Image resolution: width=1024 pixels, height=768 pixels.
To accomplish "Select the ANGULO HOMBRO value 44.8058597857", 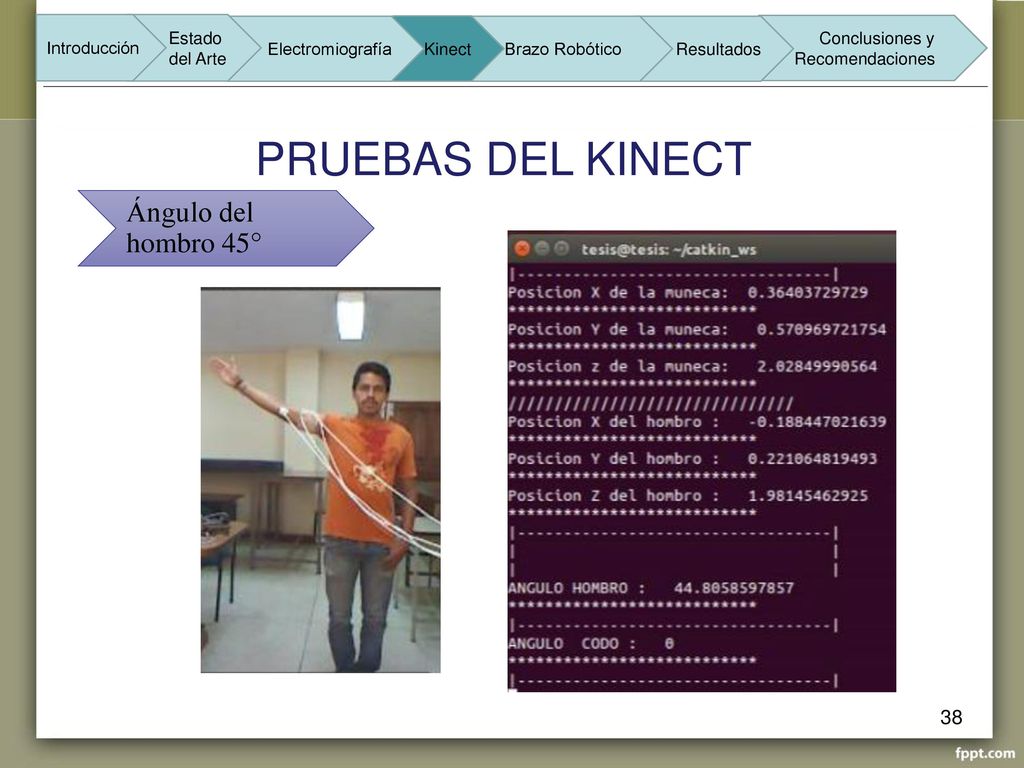I will pyautogui.click(x=733, y=588).
